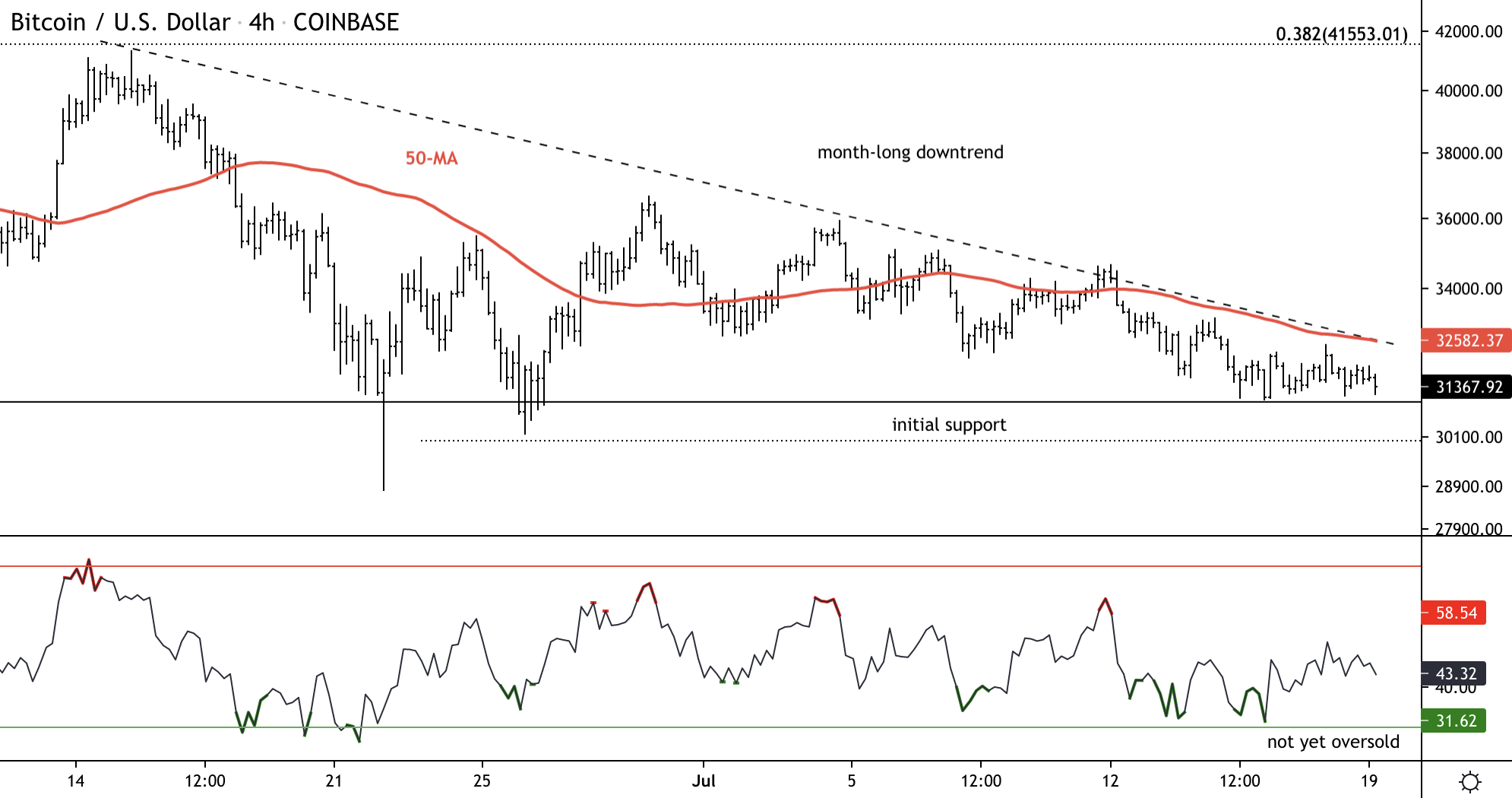
Task: Select the 30100.00 support level price label
Action: (1468, 437)
